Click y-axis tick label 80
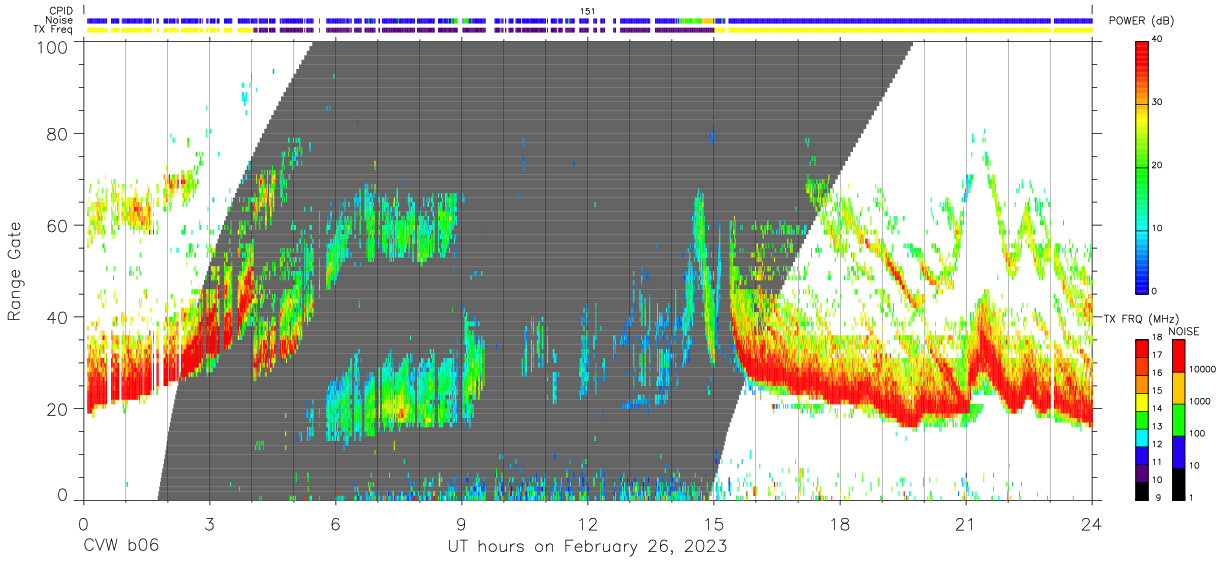Image resolution: width=1228 pixels, height=567 pixels. [x=58, y=133]
